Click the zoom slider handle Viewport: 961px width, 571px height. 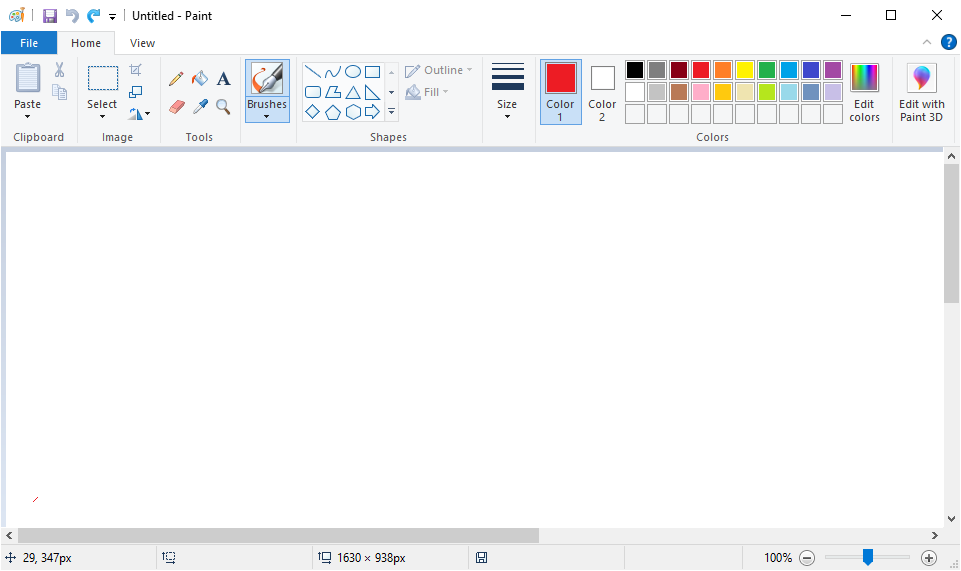click(868, 557)
